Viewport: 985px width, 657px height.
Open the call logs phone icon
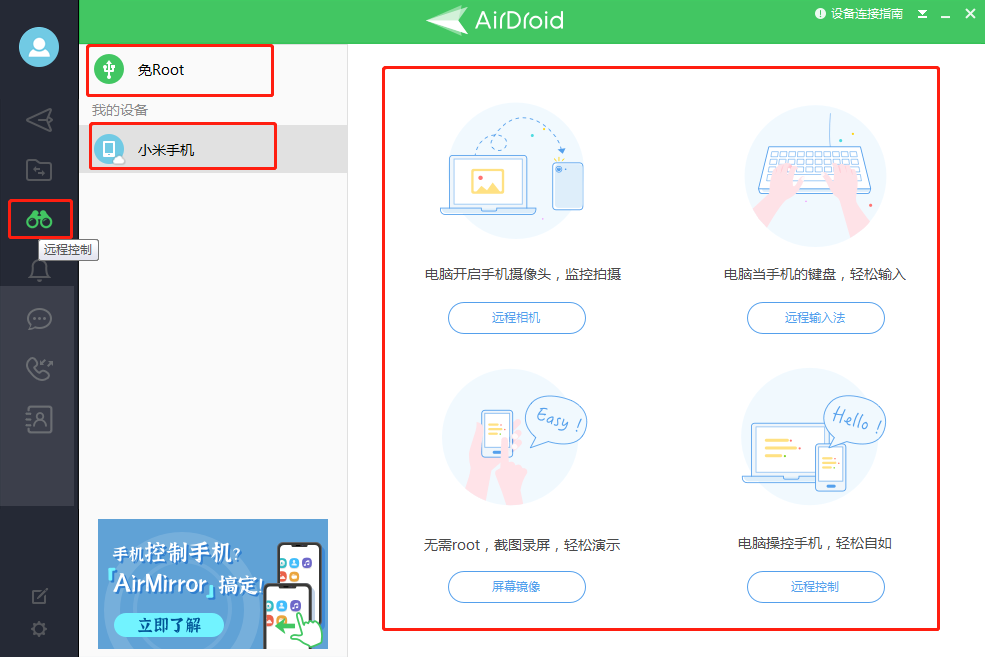pyautogui.click(x=39, y=369)
